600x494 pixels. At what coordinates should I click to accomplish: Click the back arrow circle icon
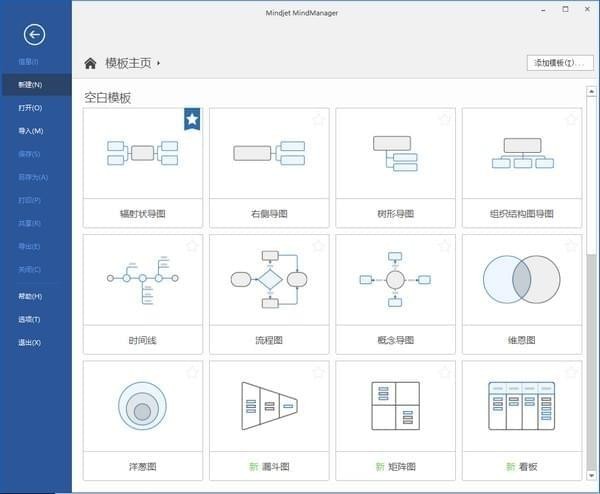[x=35, y=36]
